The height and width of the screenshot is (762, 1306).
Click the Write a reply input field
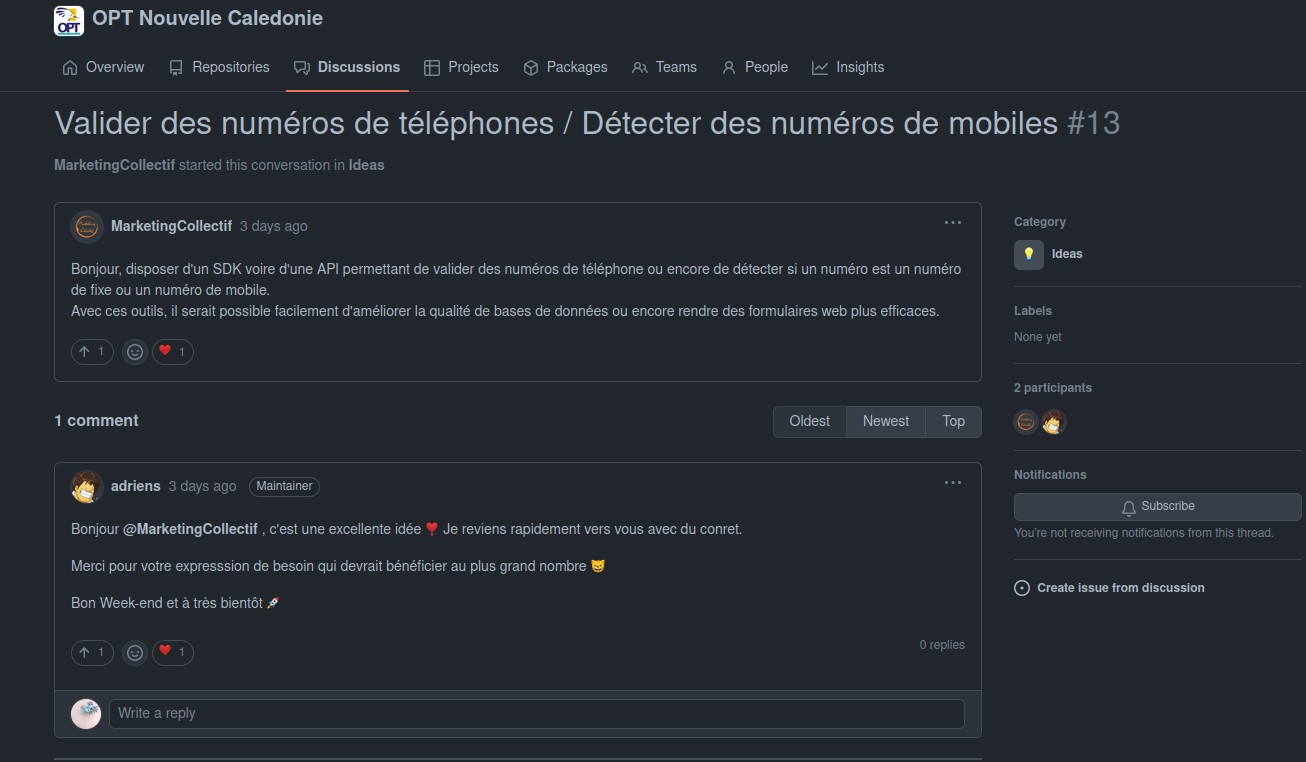tap(536, 713)
